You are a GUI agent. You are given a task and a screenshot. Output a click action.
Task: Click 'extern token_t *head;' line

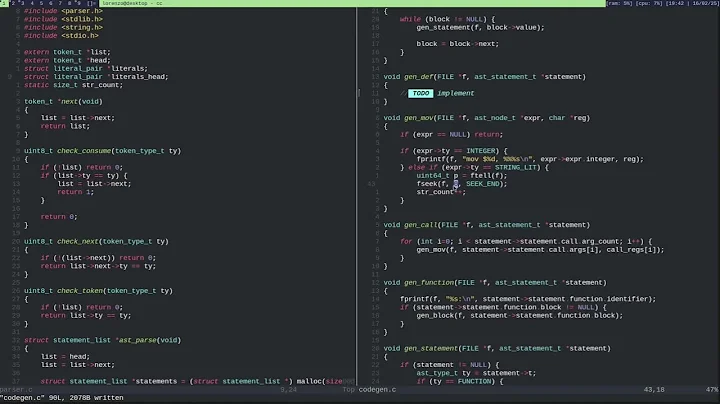(x=68, y=60)
